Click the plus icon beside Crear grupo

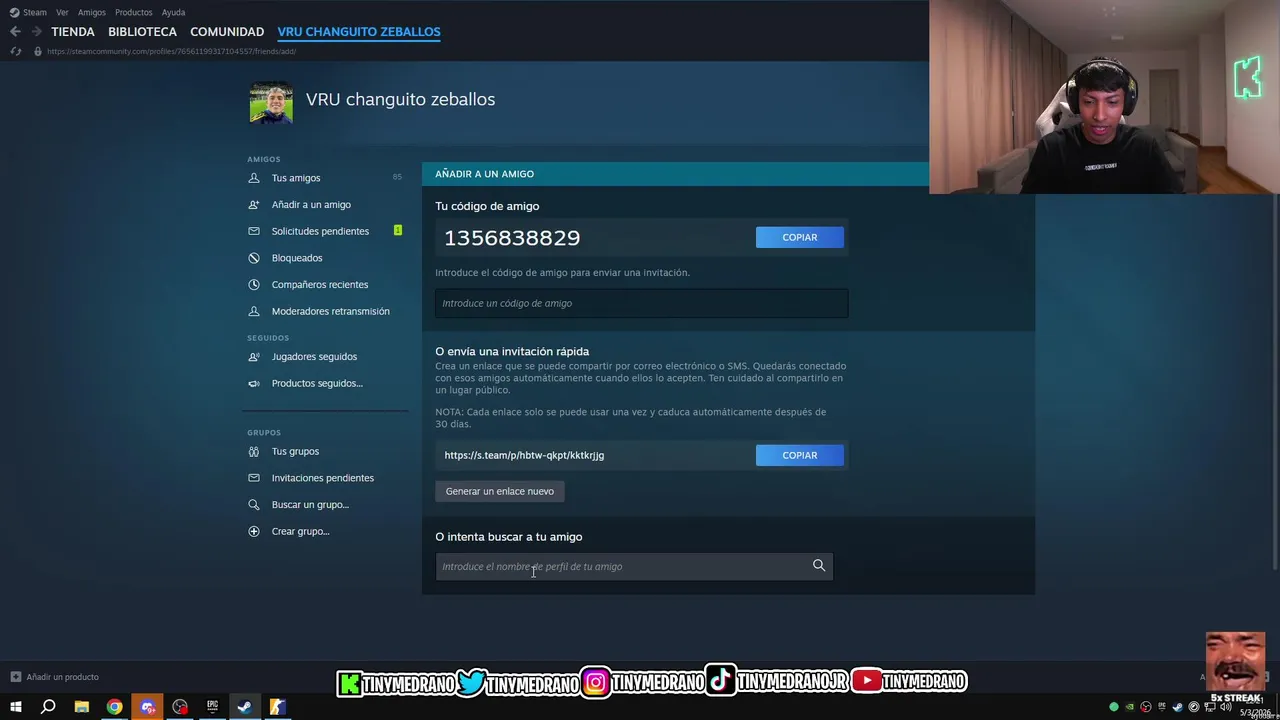[254, 531]
